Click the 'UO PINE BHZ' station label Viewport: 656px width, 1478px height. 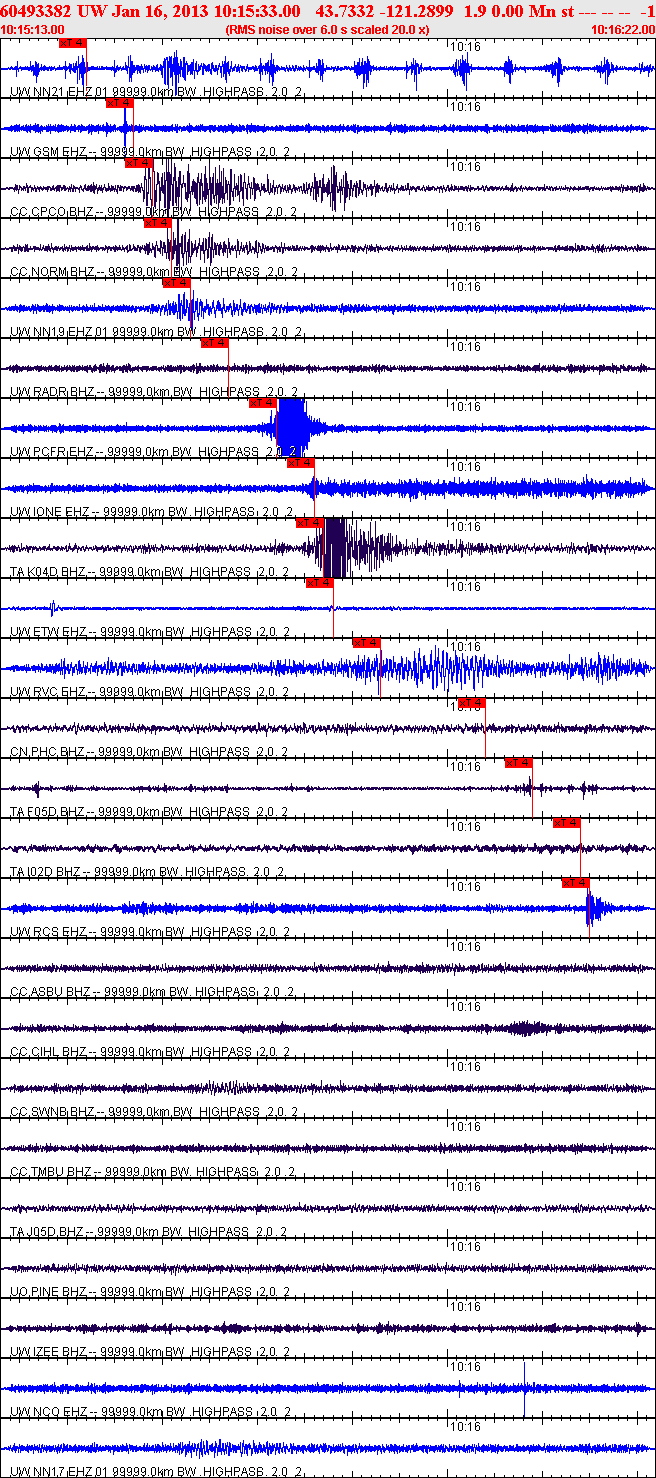click(x=48, y=1291)
